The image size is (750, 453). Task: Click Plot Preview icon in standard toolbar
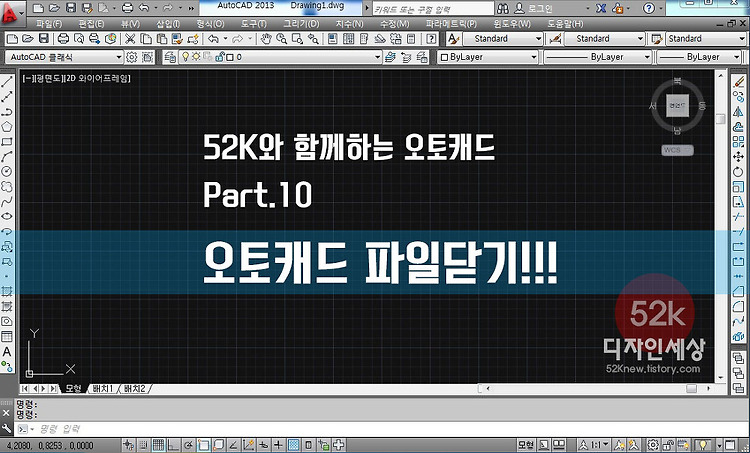coord(79,39)
